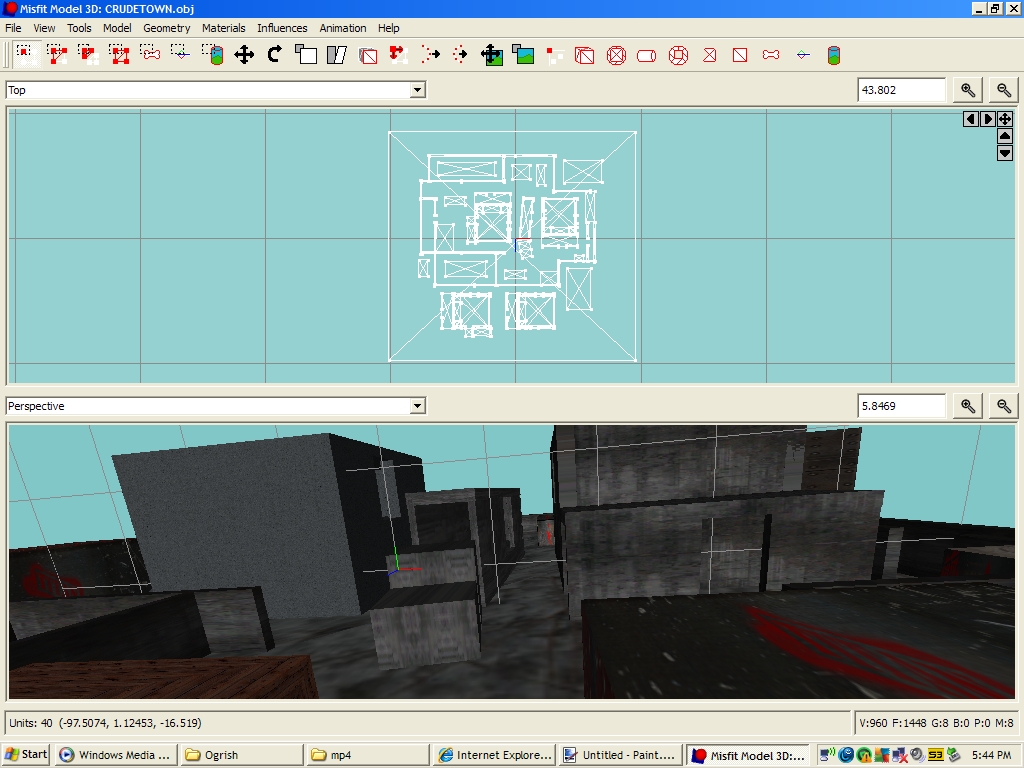This screenshot has height=768, width=1024.
Task: Pick the Create Cube tool
Action: pyautogui.click(x=585, y=56)
